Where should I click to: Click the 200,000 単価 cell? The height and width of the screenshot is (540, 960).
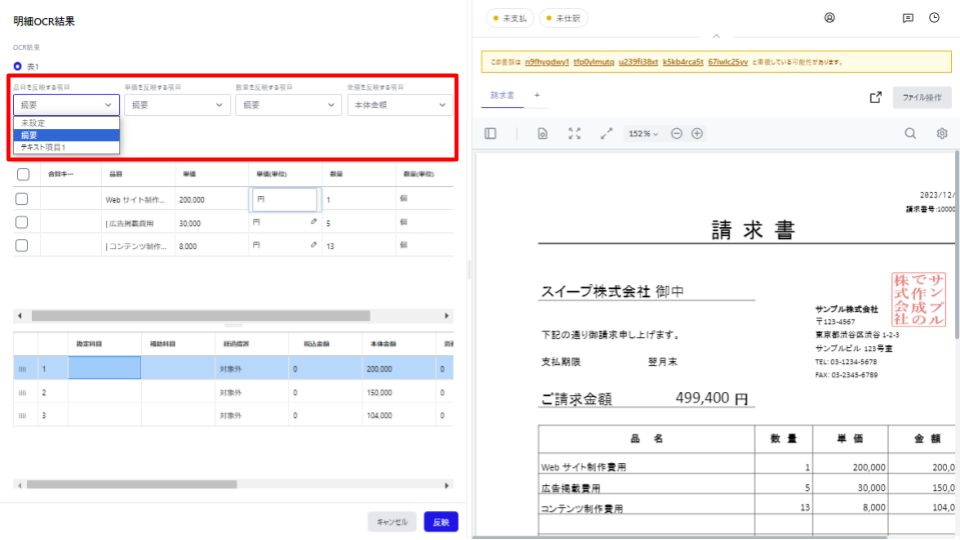pyautogui.click(x=211, y=200)
